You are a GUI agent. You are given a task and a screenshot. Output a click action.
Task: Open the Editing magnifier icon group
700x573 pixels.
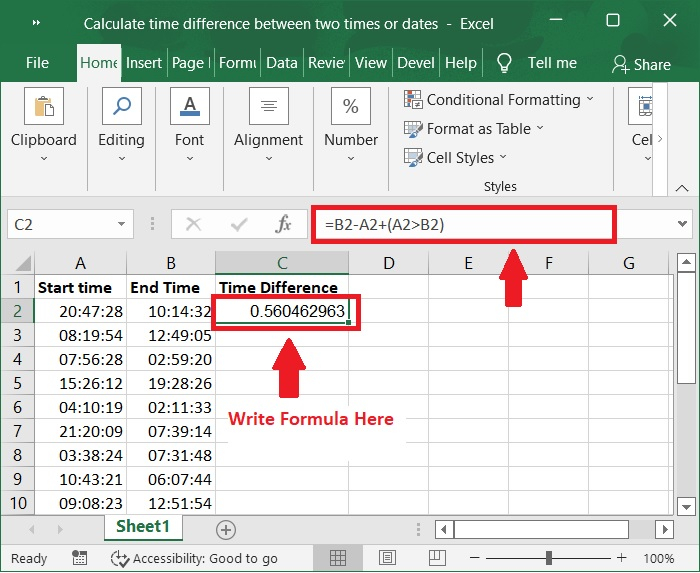121,106
